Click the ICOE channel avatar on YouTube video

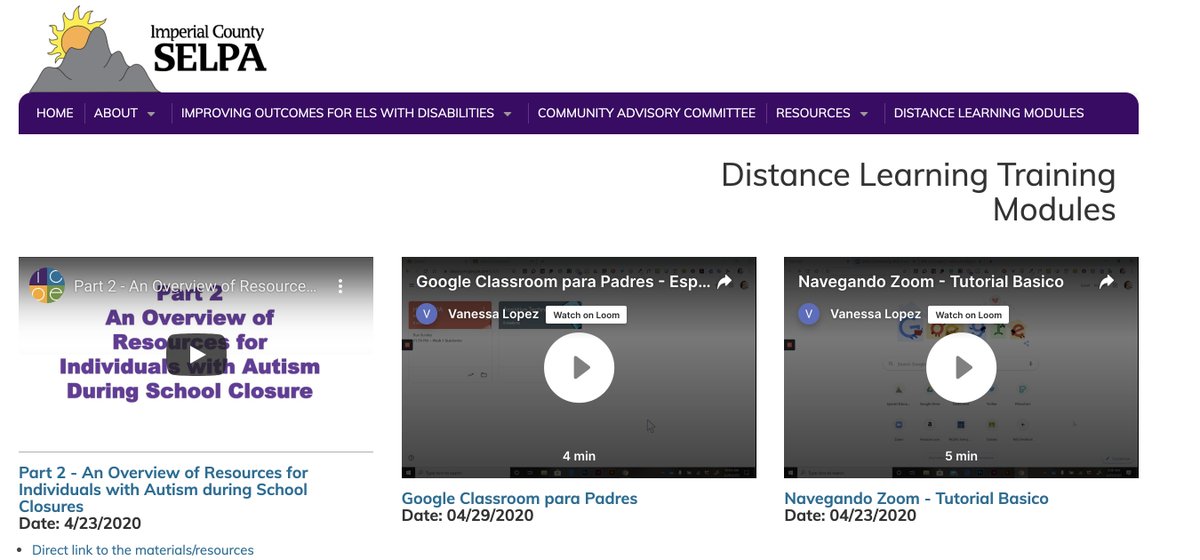point(45,286)
